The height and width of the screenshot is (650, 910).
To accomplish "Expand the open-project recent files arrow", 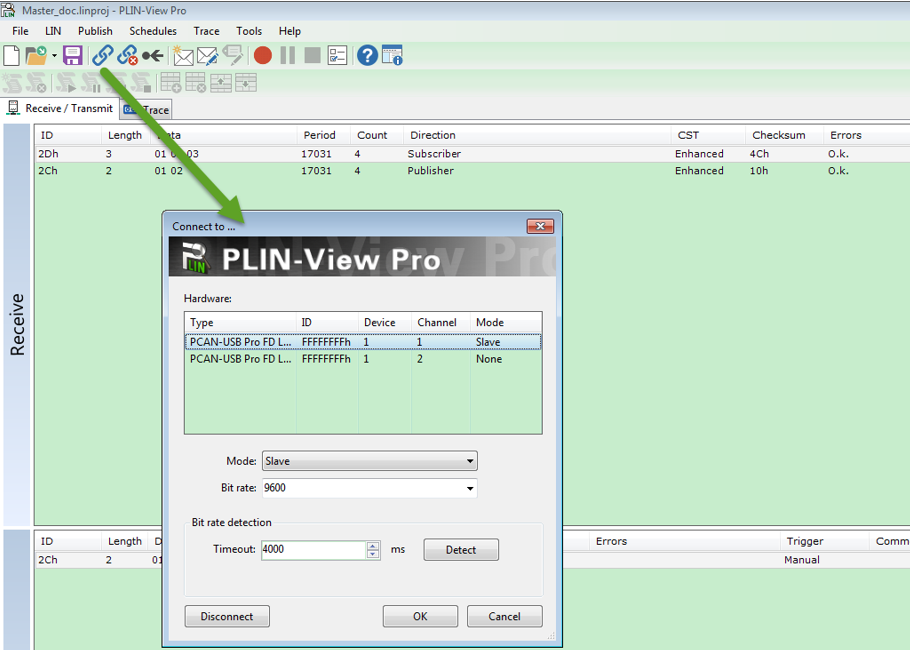I will tap(54, 56).
